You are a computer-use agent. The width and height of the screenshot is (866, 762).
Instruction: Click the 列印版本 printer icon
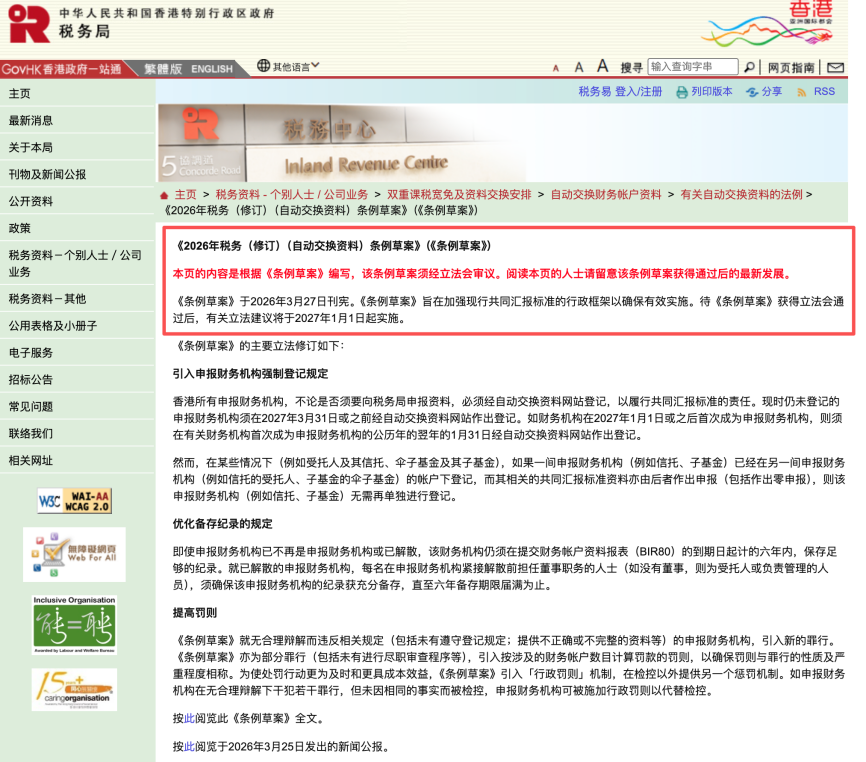pos(682,92)
